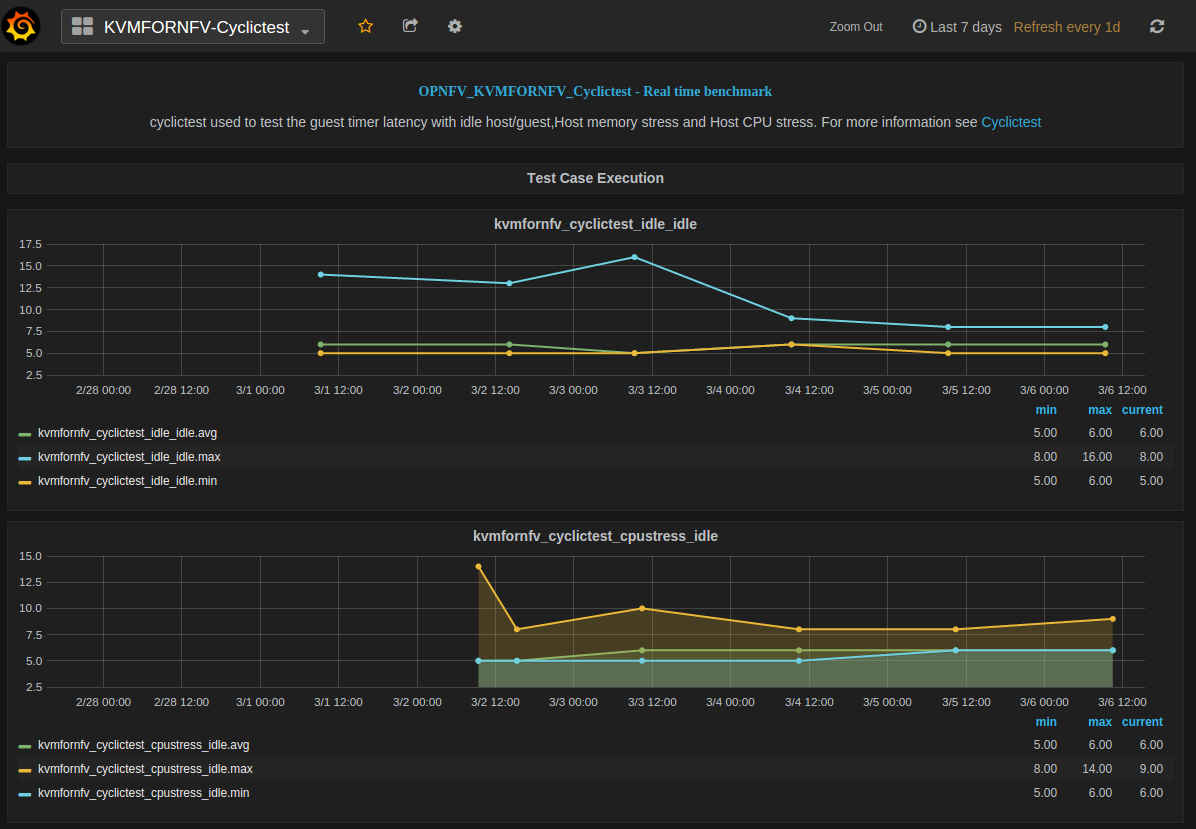Screen dimensions: 1196x829
Task: Toggle the idle_idle.avg series in legend
Action: [x=127, y=433]
